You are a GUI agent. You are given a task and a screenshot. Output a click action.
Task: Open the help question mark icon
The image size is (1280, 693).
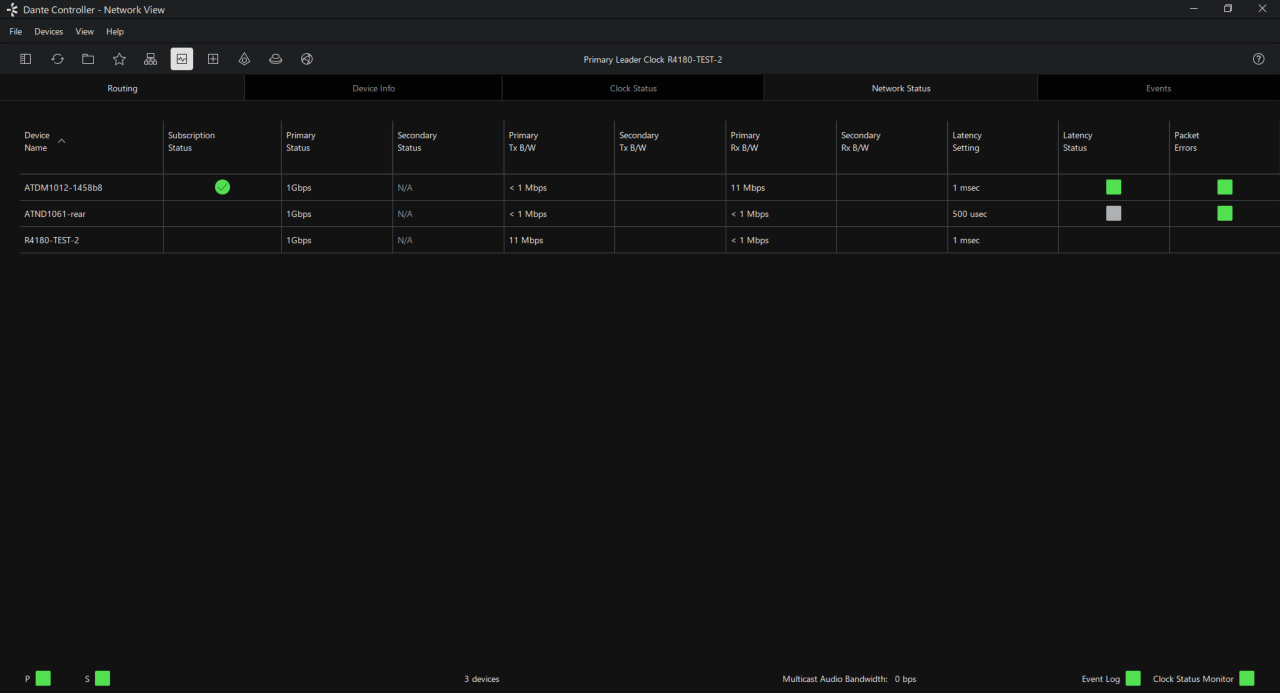click(x=1259, y=59)
